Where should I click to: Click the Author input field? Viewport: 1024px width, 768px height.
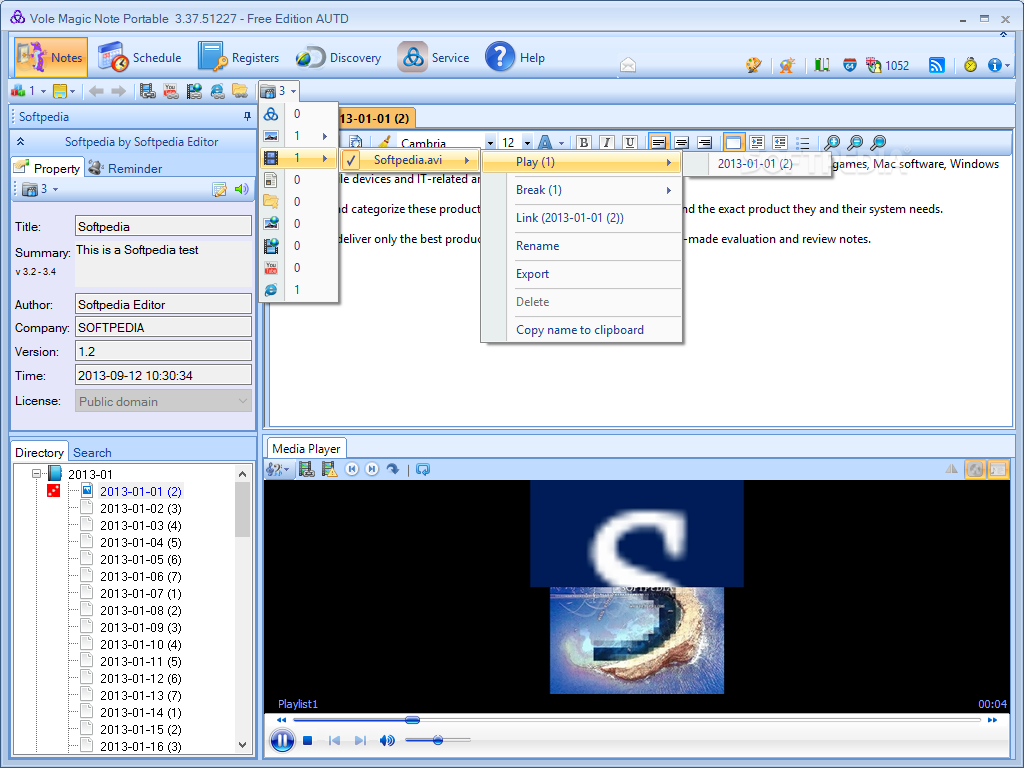click(163, 304)
